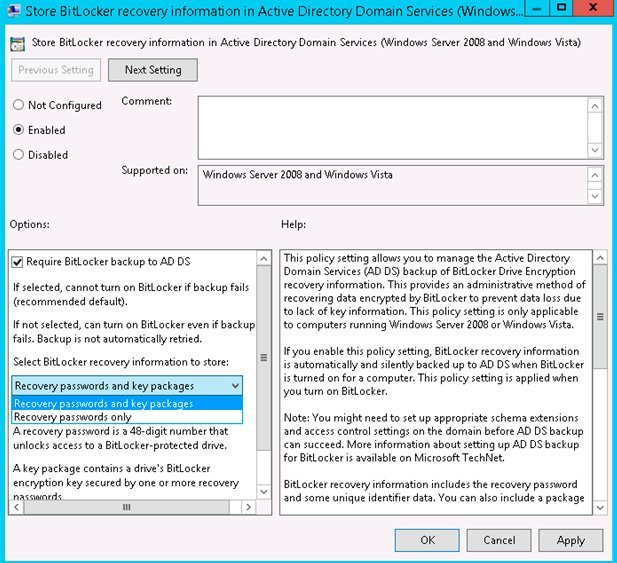
Task: Click the Previous Setting button
Action: point(56,70)
